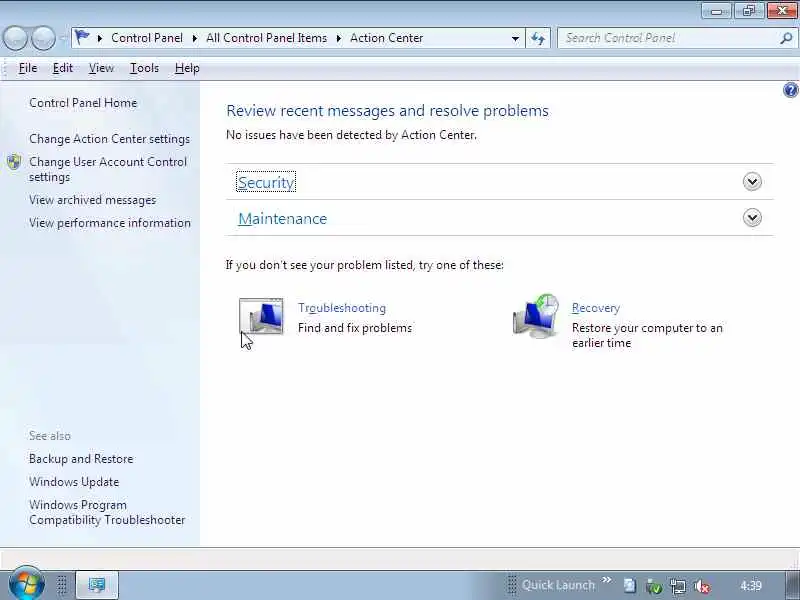Open Backup and Restore
This screenshot has width=800, height=600.
point(81,459)
